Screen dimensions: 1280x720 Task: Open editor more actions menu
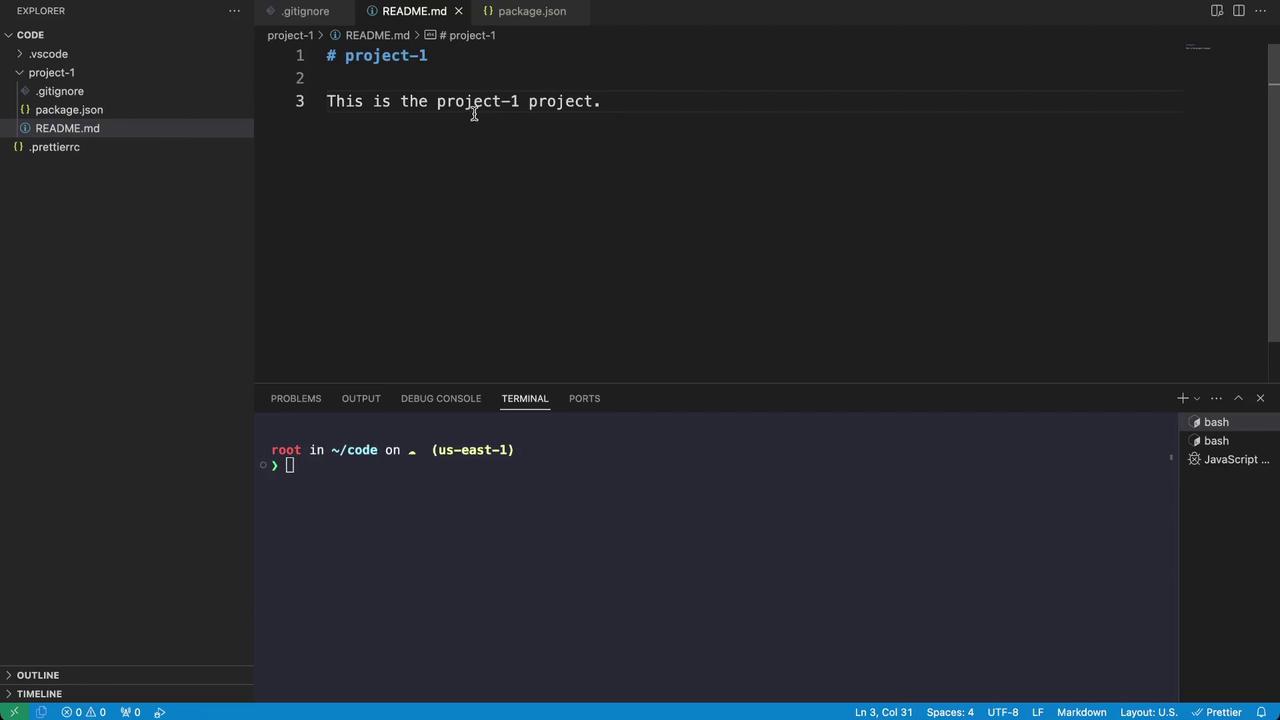click(1260, 11)
